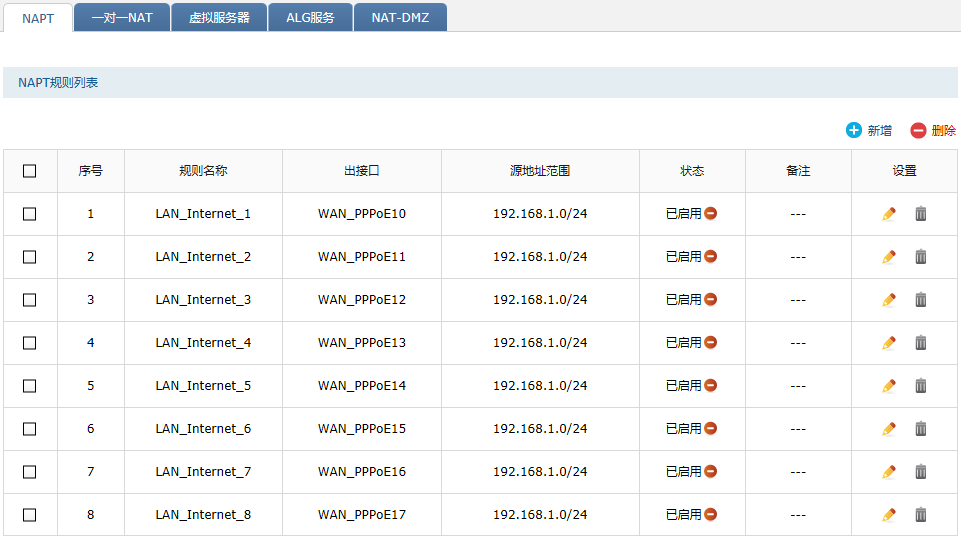This screenshot has height=540, width=961.
Task: Click 新增 to add a rule
Action: click(x=869, y=131)
